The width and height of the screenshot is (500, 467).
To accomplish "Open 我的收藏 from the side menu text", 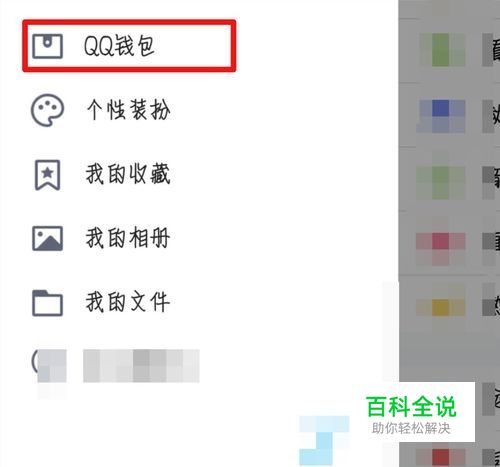I will point(128,174).
